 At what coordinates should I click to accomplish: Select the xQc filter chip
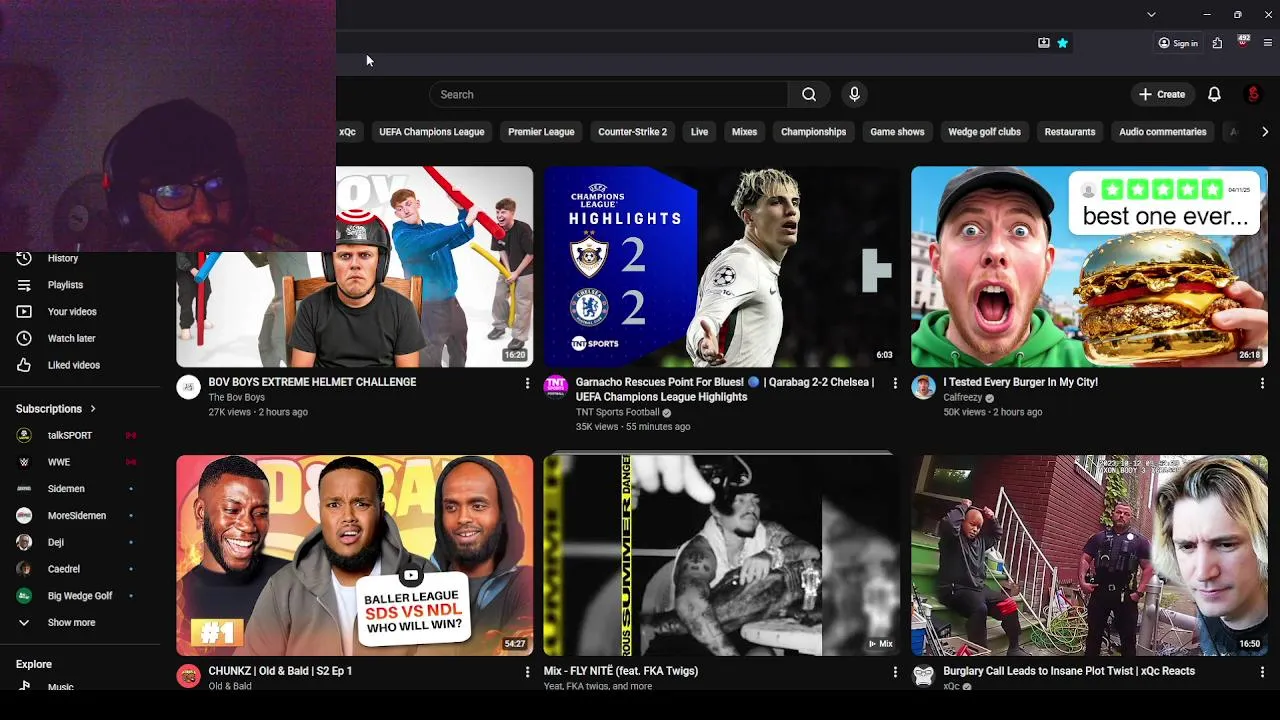[x=347, y=132]
